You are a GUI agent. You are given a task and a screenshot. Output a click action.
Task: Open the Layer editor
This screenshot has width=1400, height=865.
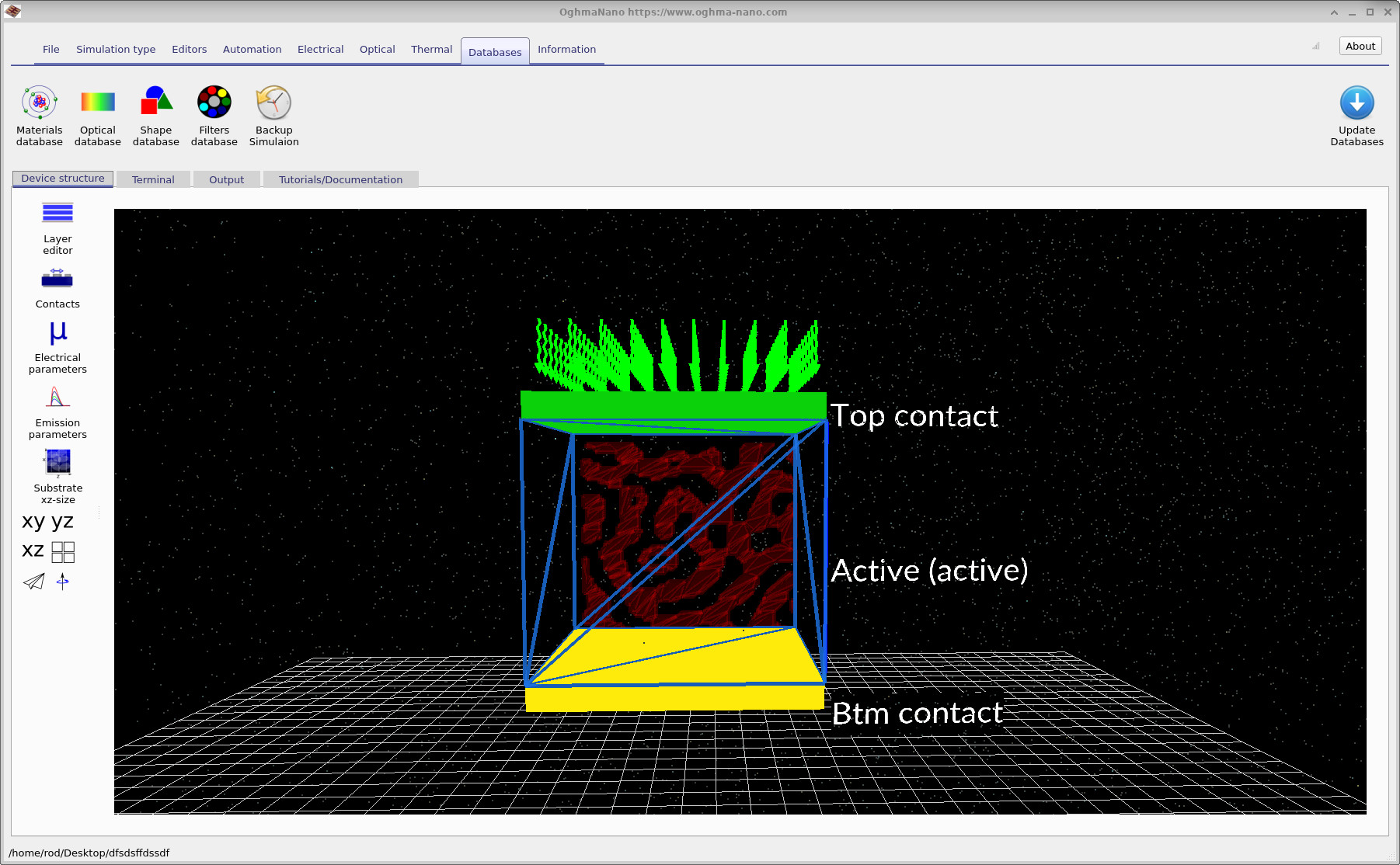pyautogui.click(x=57, y=227)
